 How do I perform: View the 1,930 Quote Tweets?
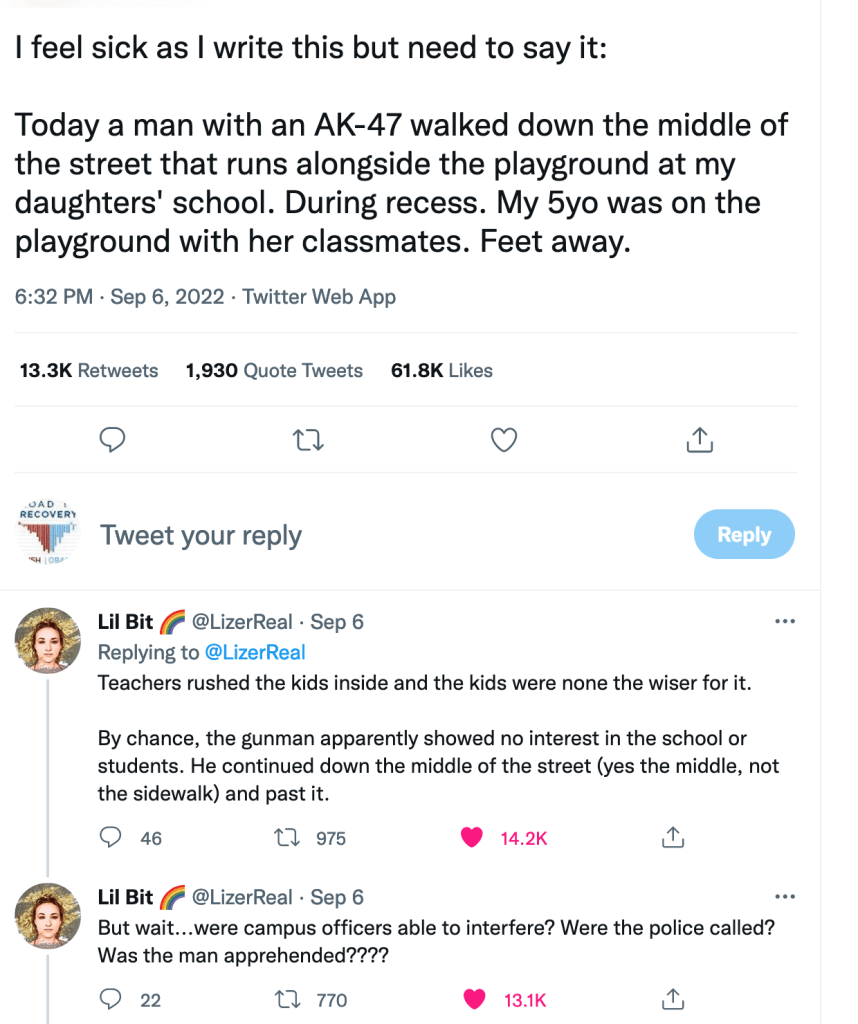pos(274,371)
